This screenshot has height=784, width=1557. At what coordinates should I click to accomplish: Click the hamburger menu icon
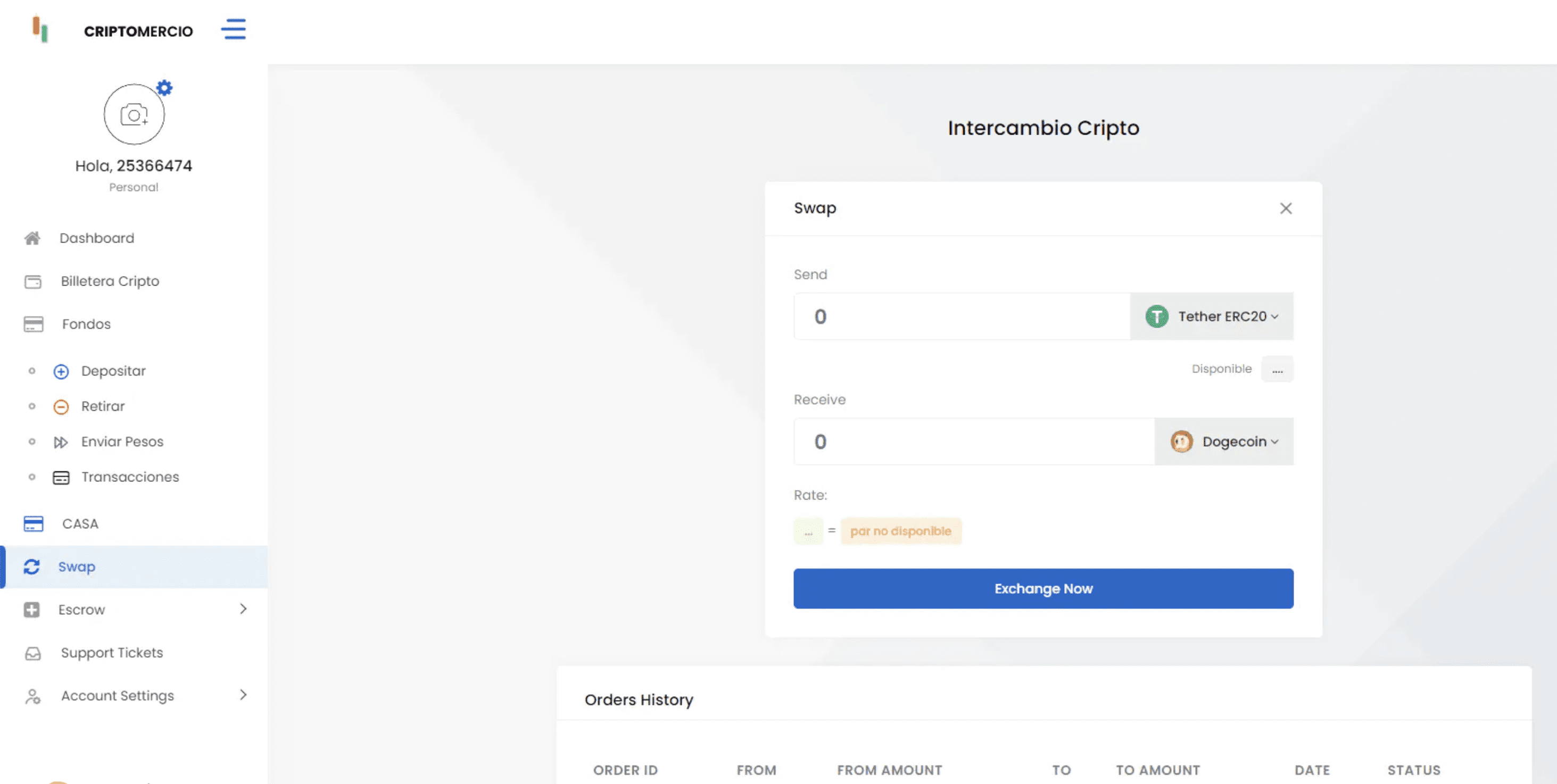coord(233,29)
